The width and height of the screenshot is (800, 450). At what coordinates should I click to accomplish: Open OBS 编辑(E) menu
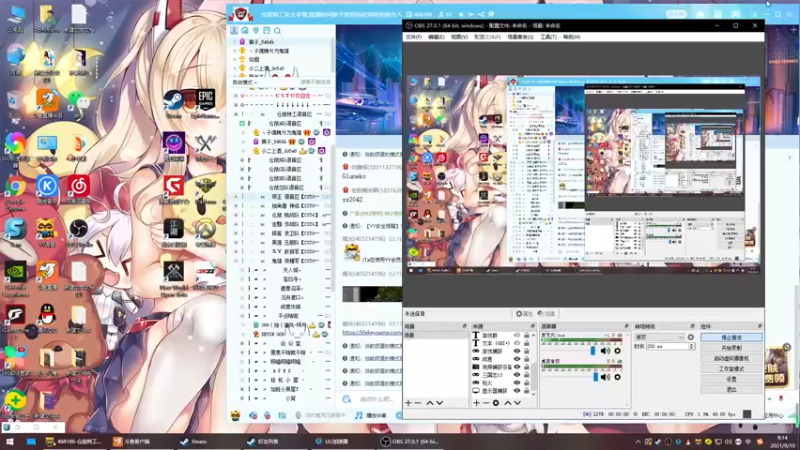click(436, 37)
